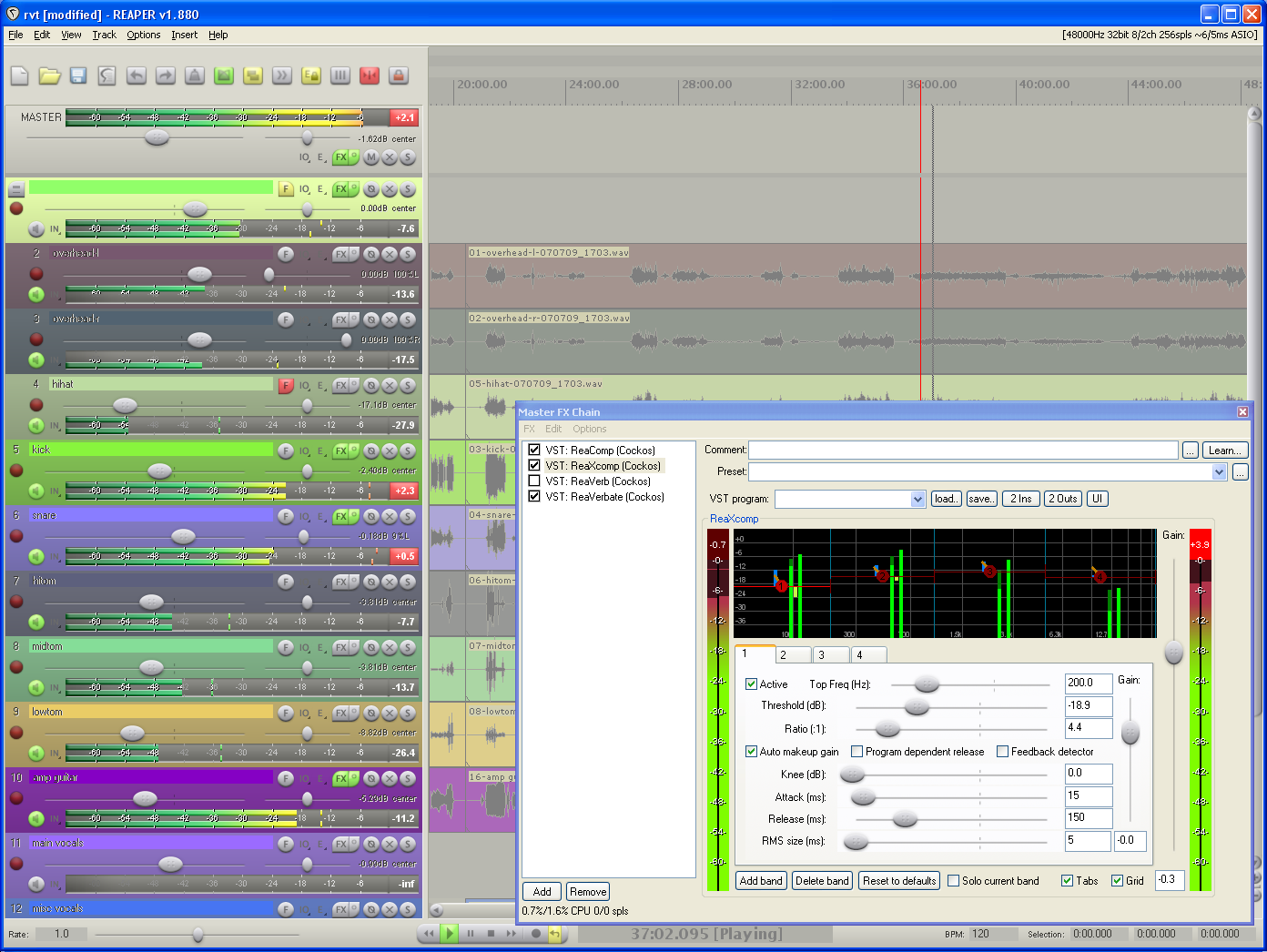Click the Threshold (dB) slider handle
Image resolution: width=1267 pixels, height=952 pixels.
pos(917,706)
